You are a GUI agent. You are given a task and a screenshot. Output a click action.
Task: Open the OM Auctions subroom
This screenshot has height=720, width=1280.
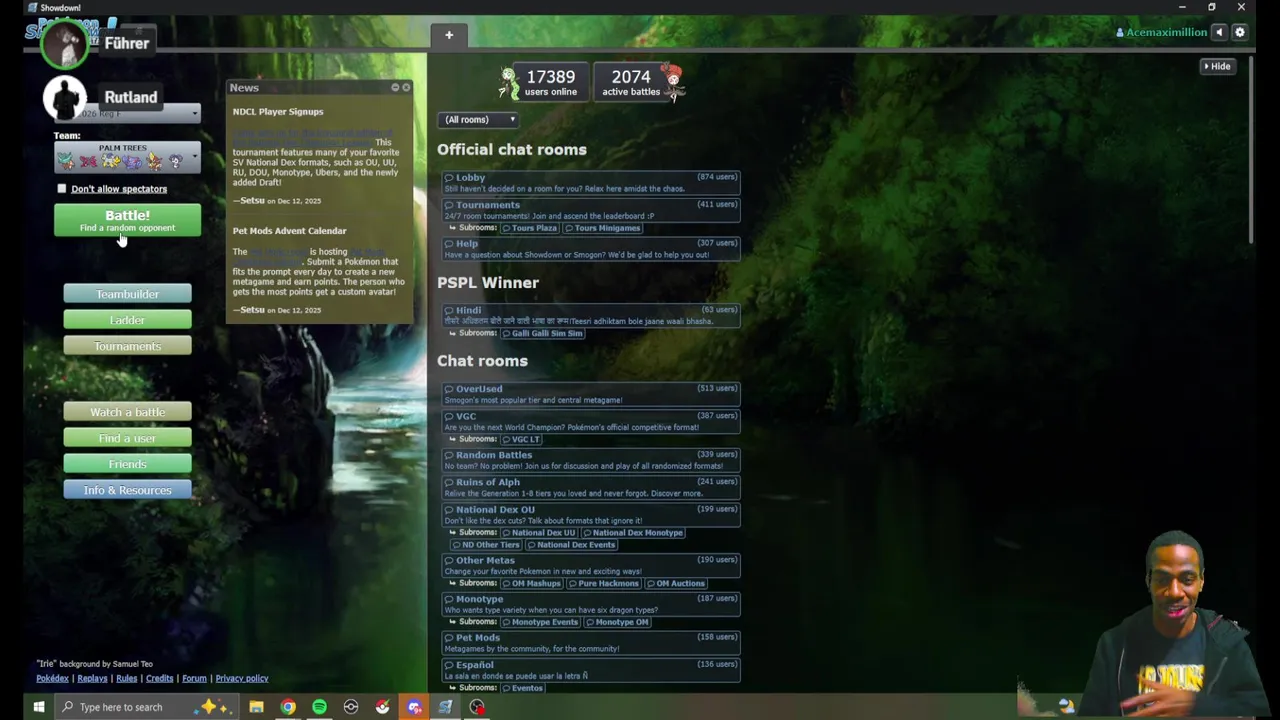tap(676, 584)
